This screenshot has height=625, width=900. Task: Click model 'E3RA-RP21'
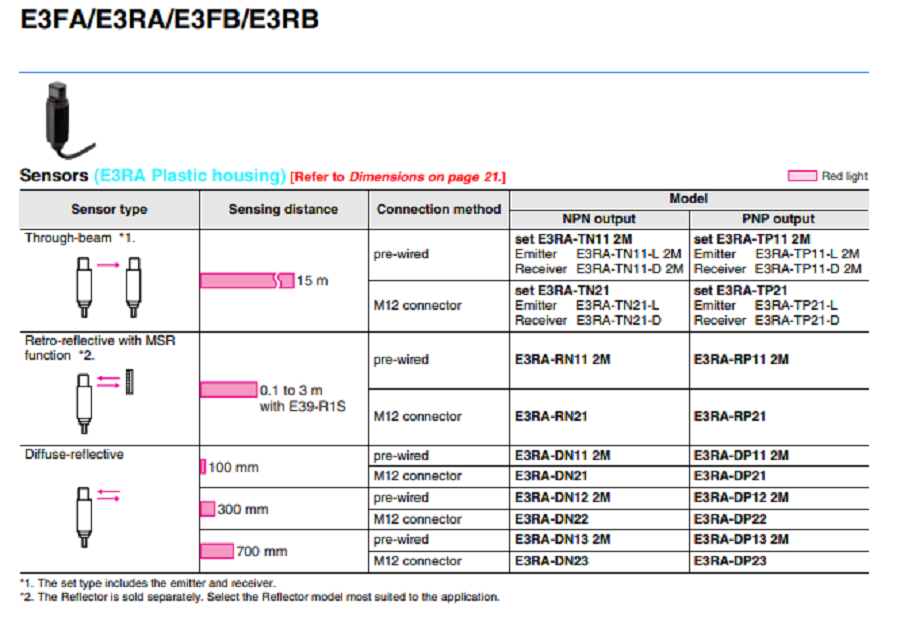(x=730, y=416)
